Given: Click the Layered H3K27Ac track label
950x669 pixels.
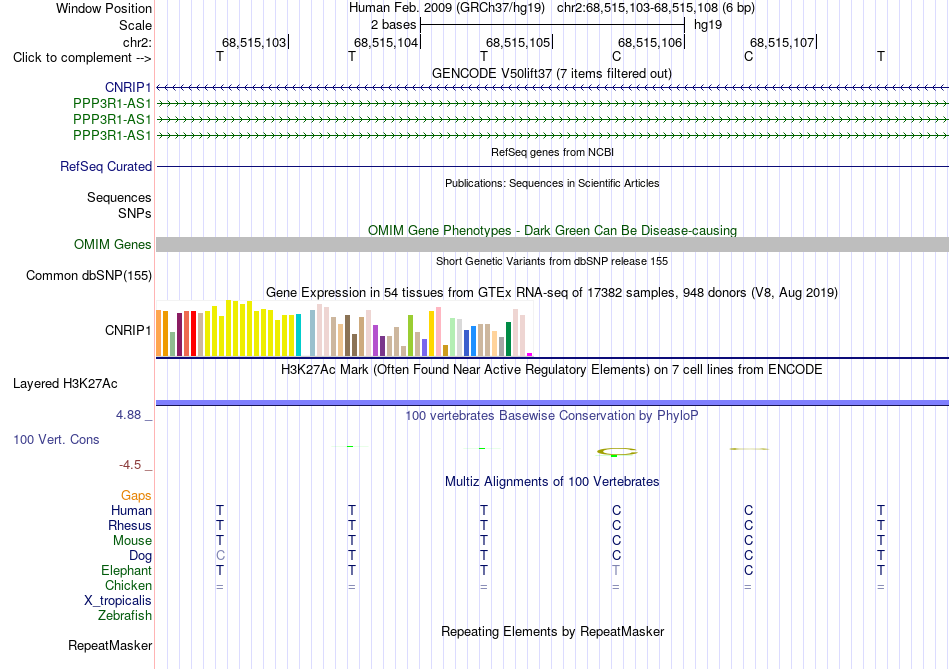Looking at the screenshot, I should pyautogui.click(x=65, y=384).
